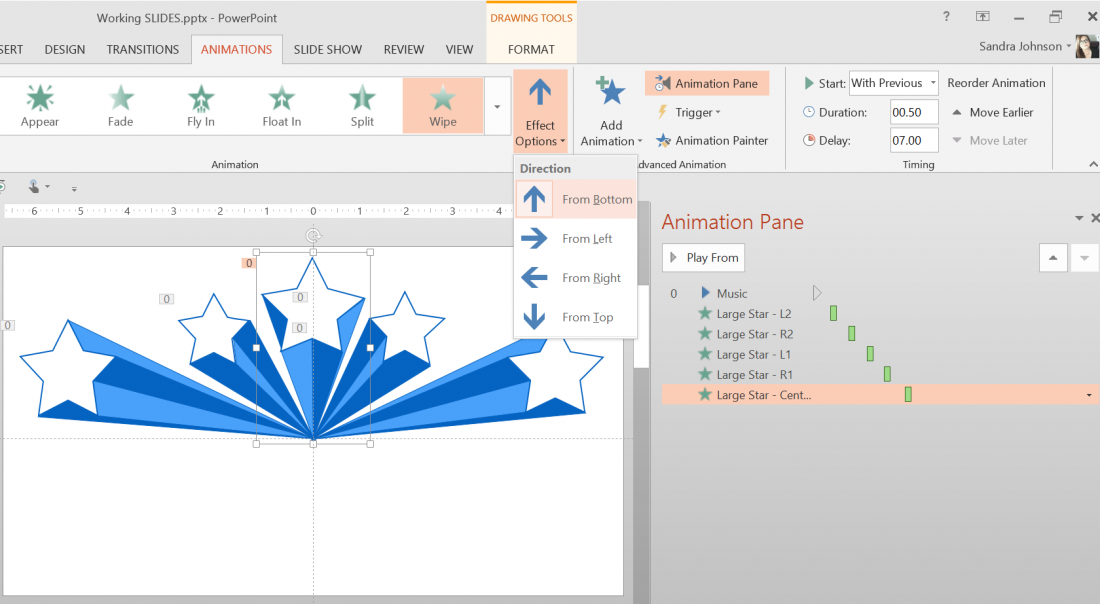Viewport: 1100px width, 604px height.
Task: Switch to the SLIDE SHOW tab
Action: 328,48
